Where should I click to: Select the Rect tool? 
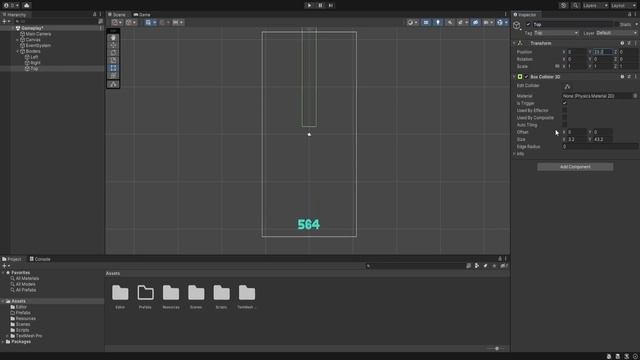(113, 68)
